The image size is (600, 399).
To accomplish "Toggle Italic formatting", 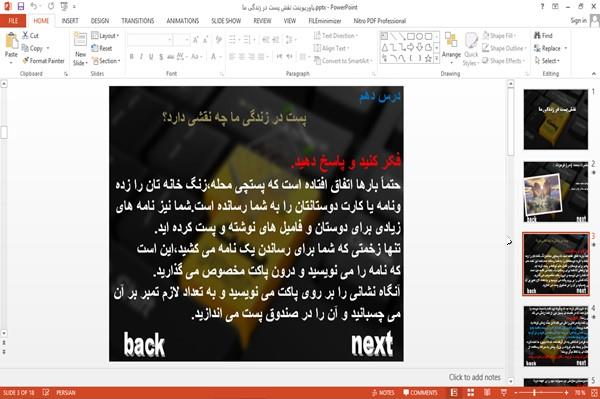I will tap(141, 57).
